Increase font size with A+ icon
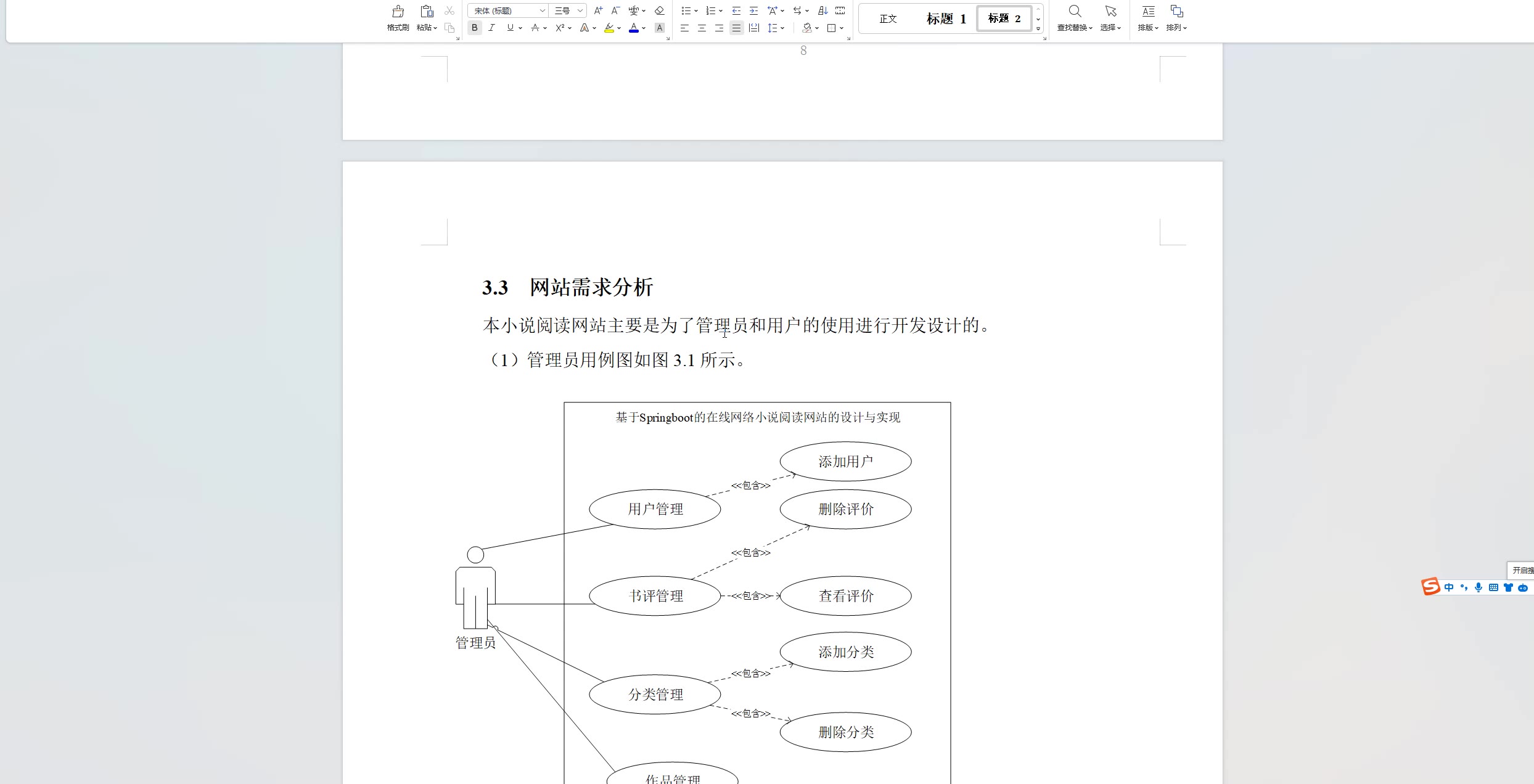Image resolution: width=1534 pixels, height=784 pixels. [597, 10]
